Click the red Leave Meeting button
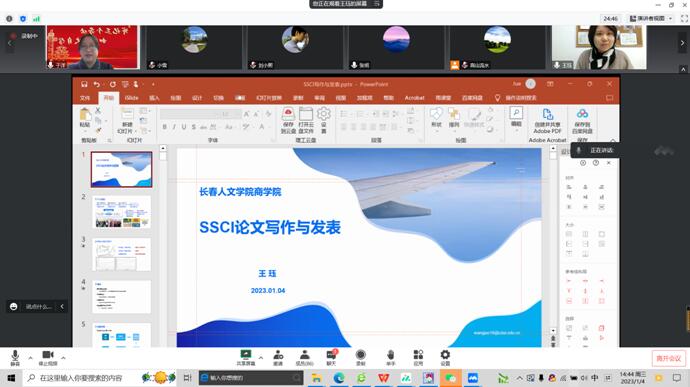Viewport: 690px width, 387px height. pos(668,358)
